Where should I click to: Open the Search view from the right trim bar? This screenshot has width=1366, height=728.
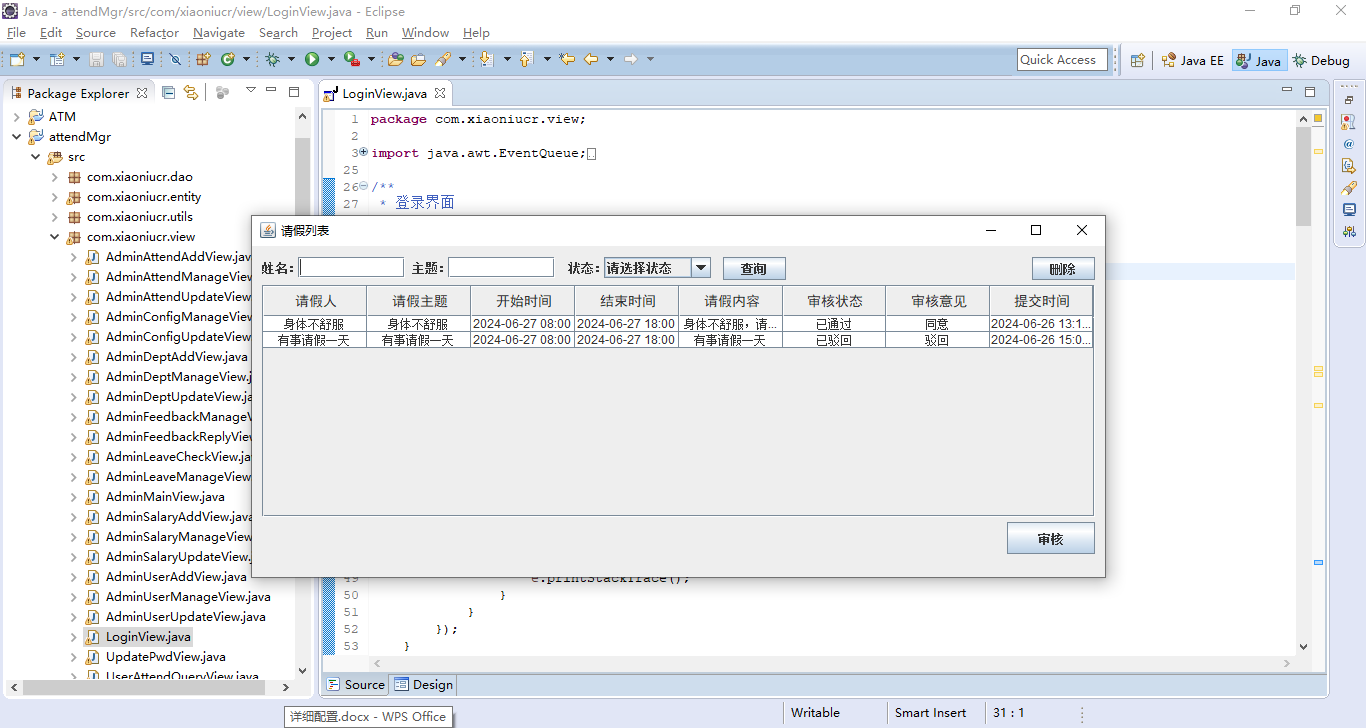click(1349, 188)
